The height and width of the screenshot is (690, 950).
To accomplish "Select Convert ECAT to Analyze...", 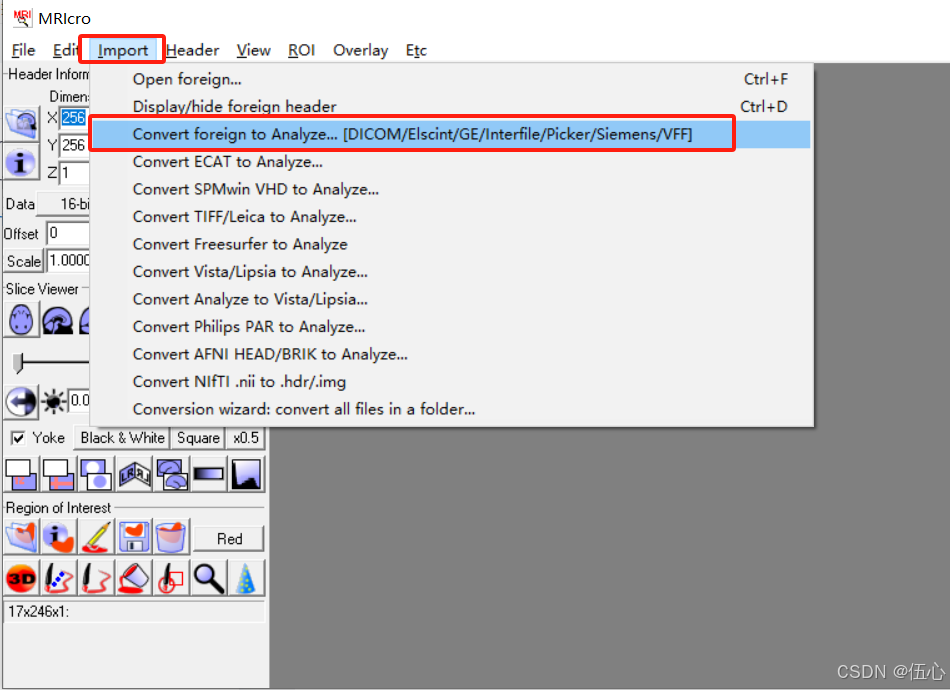I will pos(451,162).
